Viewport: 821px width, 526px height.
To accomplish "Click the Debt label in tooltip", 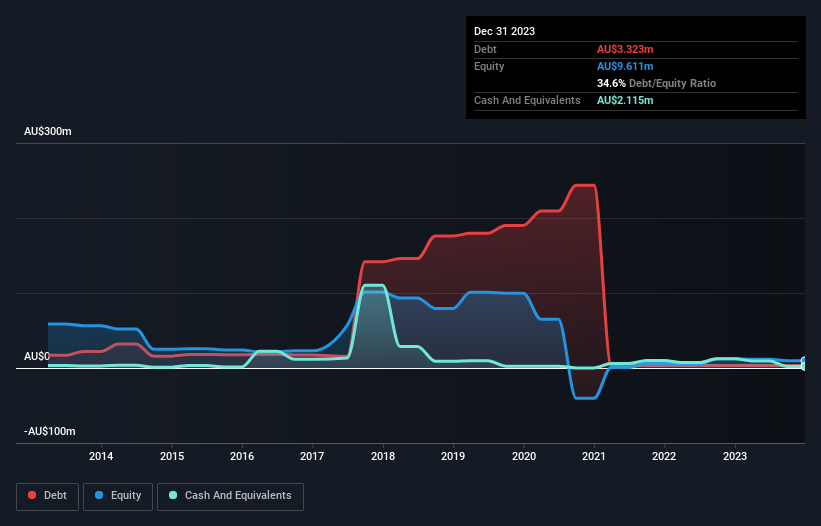I will coord(485,49).
